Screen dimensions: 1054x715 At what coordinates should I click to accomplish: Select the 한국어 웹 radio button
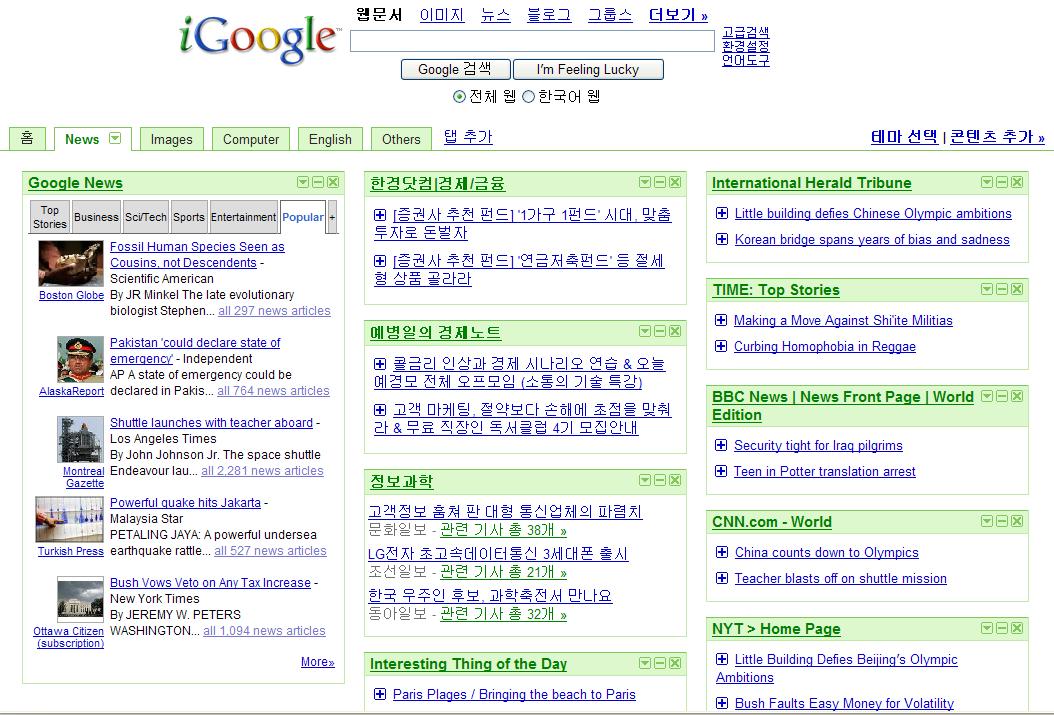pyautogui.click(x=528, y=97)
